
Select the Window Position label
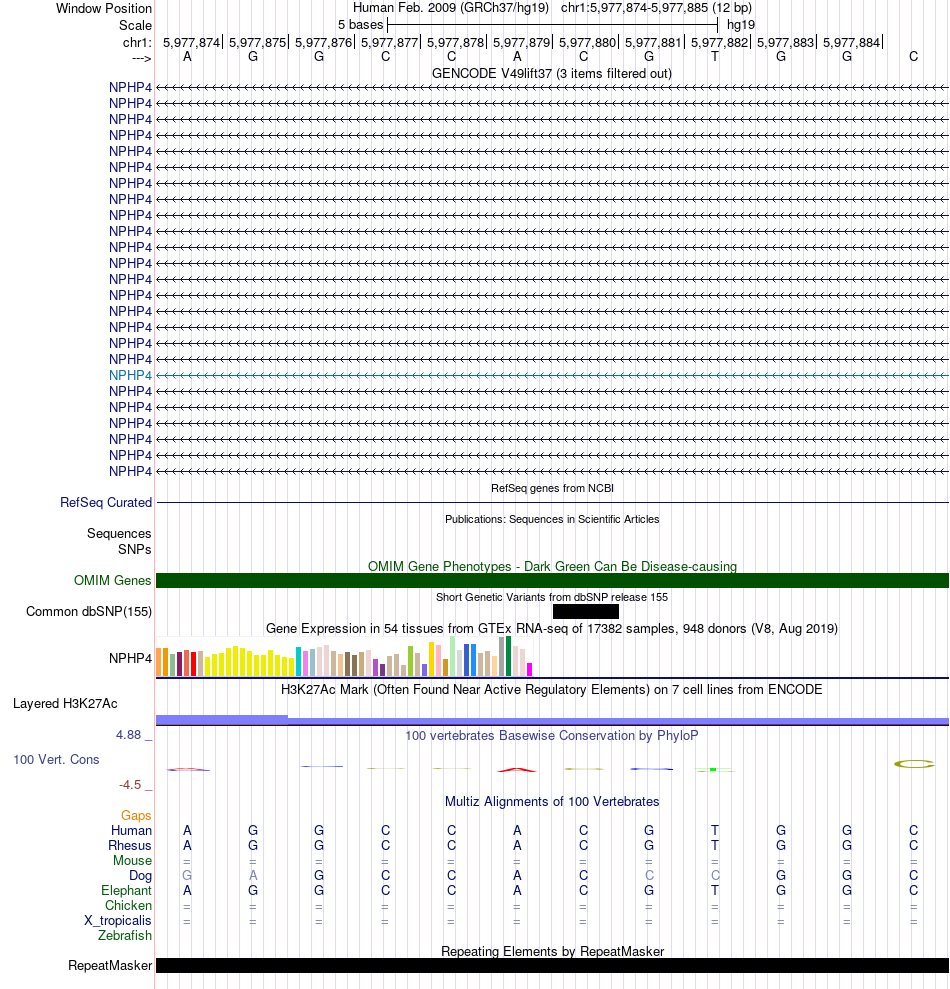click(104, 9)
